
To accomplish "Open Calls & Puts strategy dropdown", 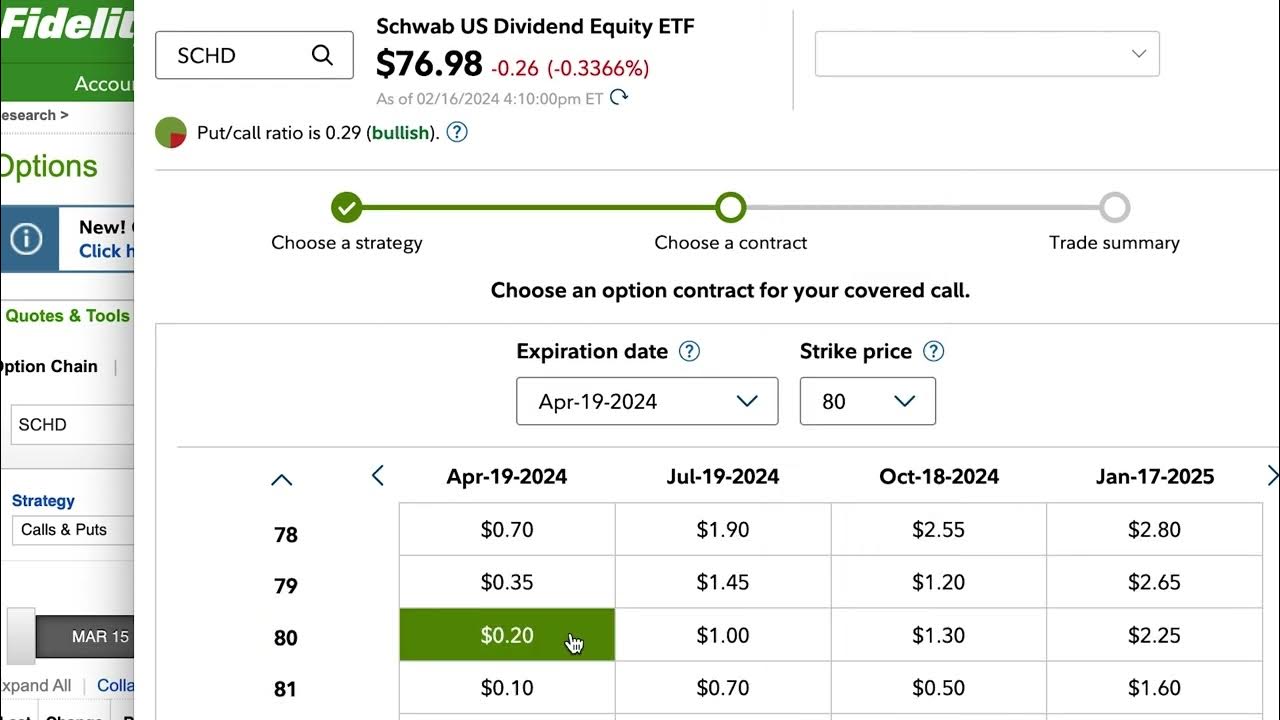I will (72, 530).
